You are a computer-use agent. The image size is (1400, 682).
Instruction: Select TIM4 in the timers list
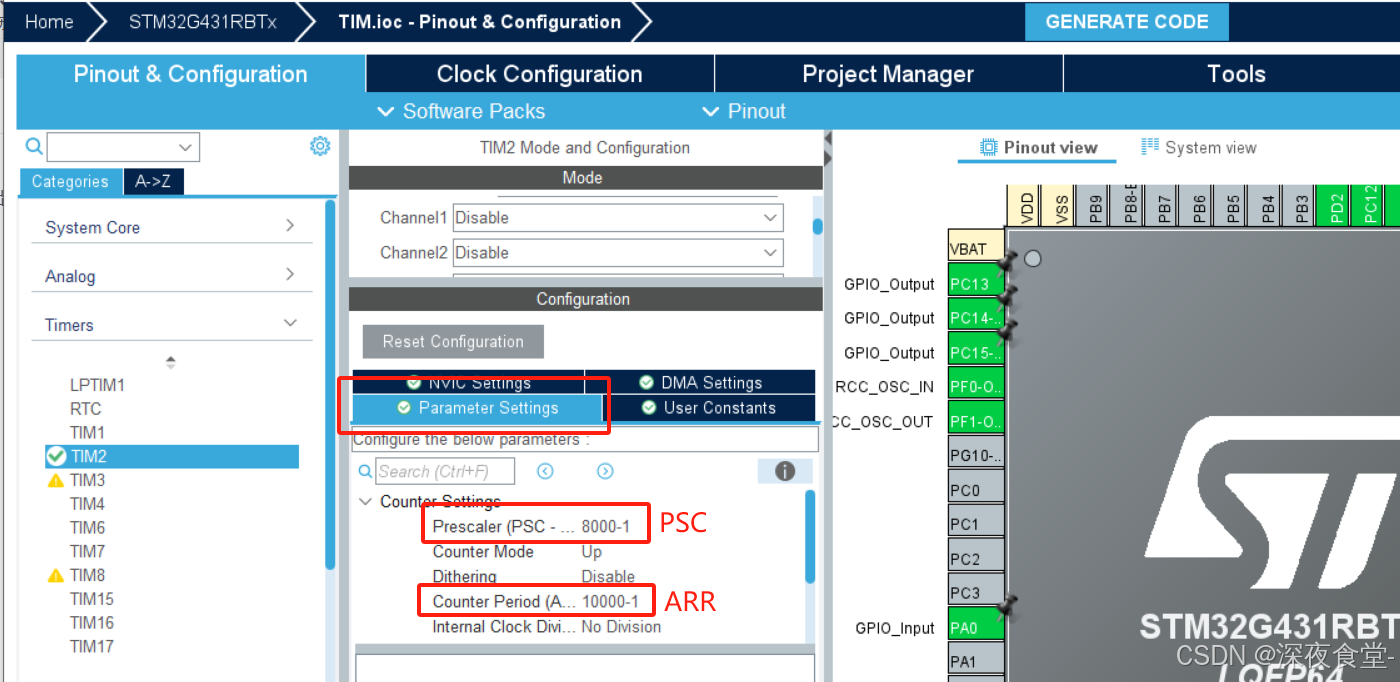87,503
